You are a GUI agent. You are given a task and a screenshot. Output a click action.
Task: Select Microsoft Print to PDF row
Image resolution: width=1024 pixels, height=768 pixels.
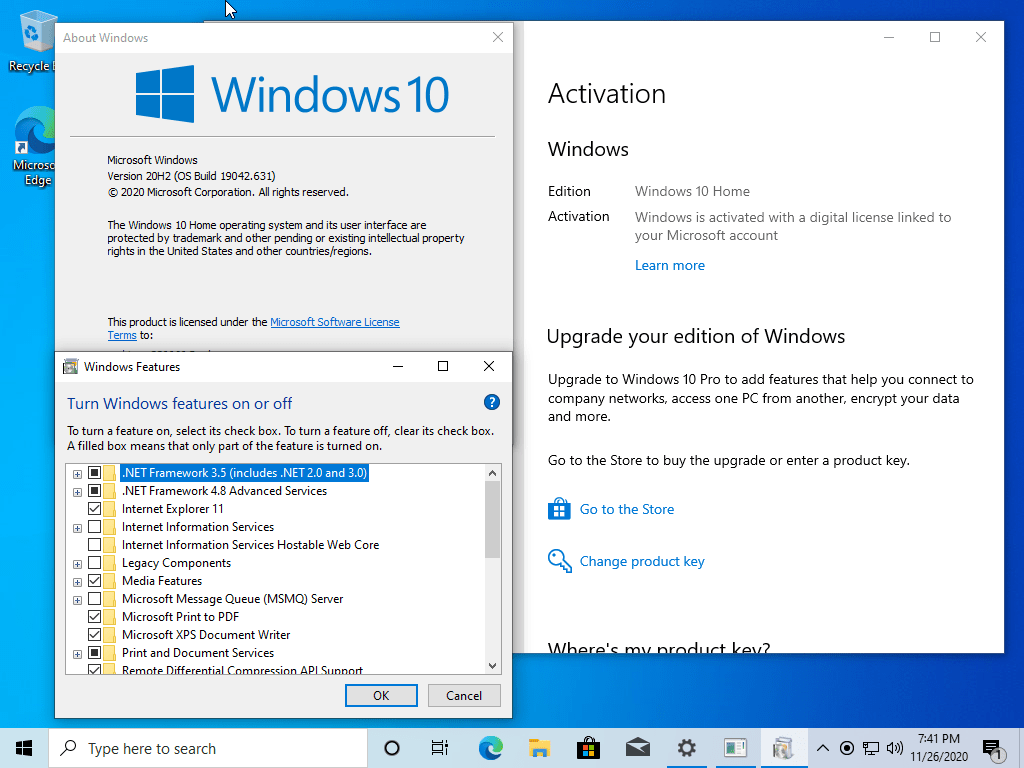180,616
